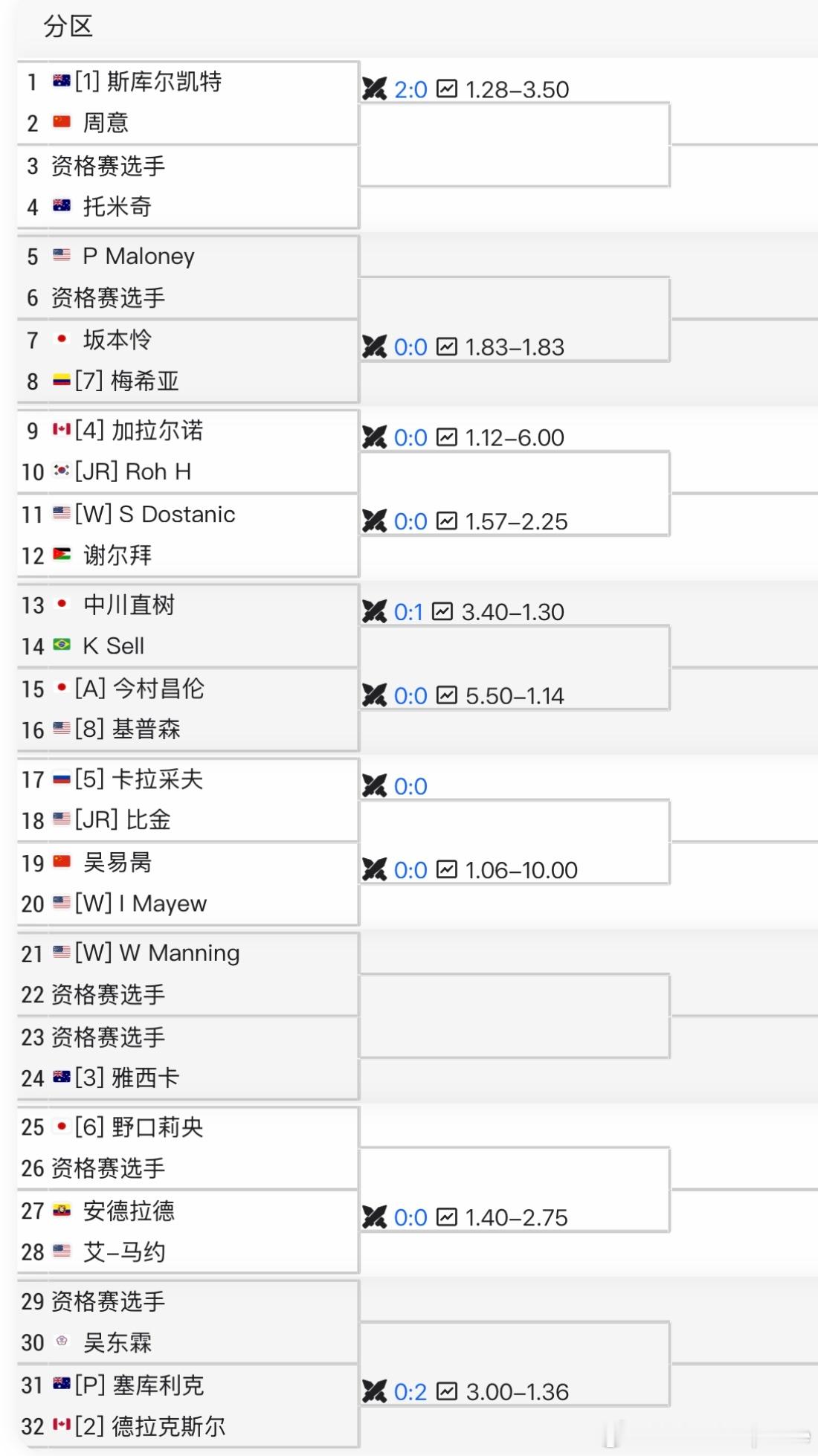Open the 2:0 score link
Image resolution: width=818 pixels, height=1456 pixels.
(410, 89)
